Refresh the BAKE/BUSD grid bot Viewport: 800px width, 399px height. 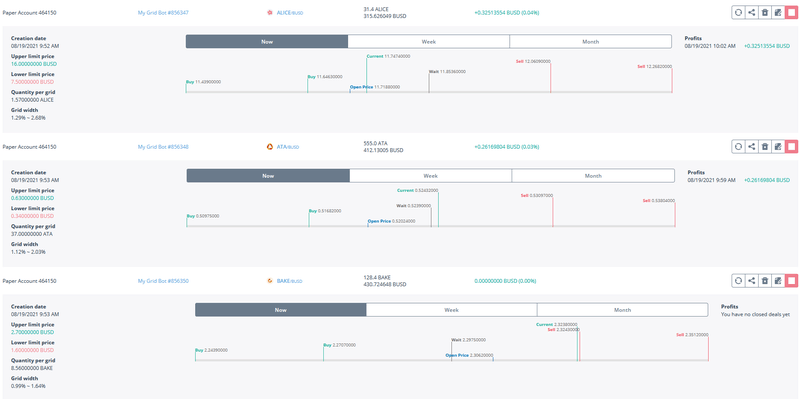coord(738,281)
